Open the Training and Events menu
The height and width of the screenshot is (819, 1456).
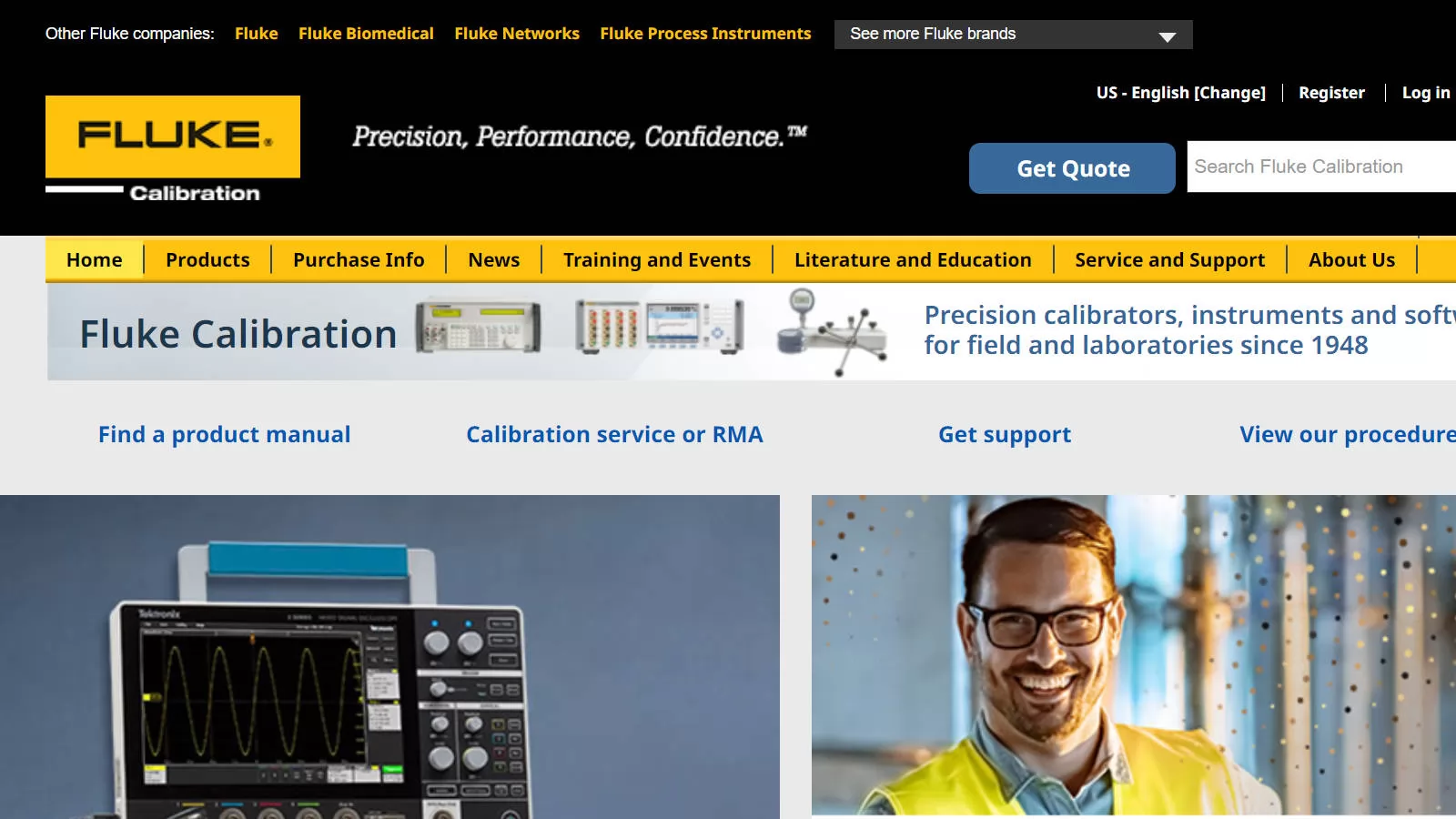pyautogui.click(x=657, y=260)
